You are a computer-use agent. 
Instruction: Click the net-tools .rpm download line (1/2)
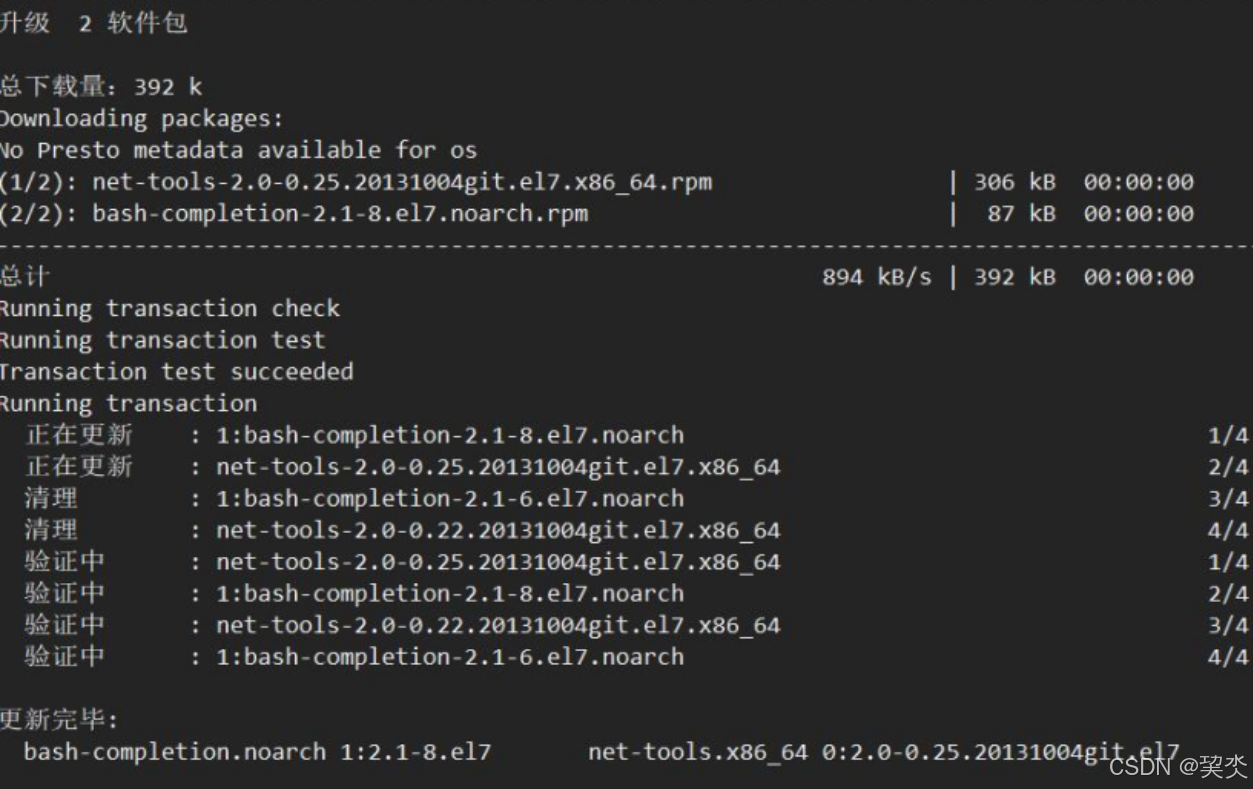(355, 183)
